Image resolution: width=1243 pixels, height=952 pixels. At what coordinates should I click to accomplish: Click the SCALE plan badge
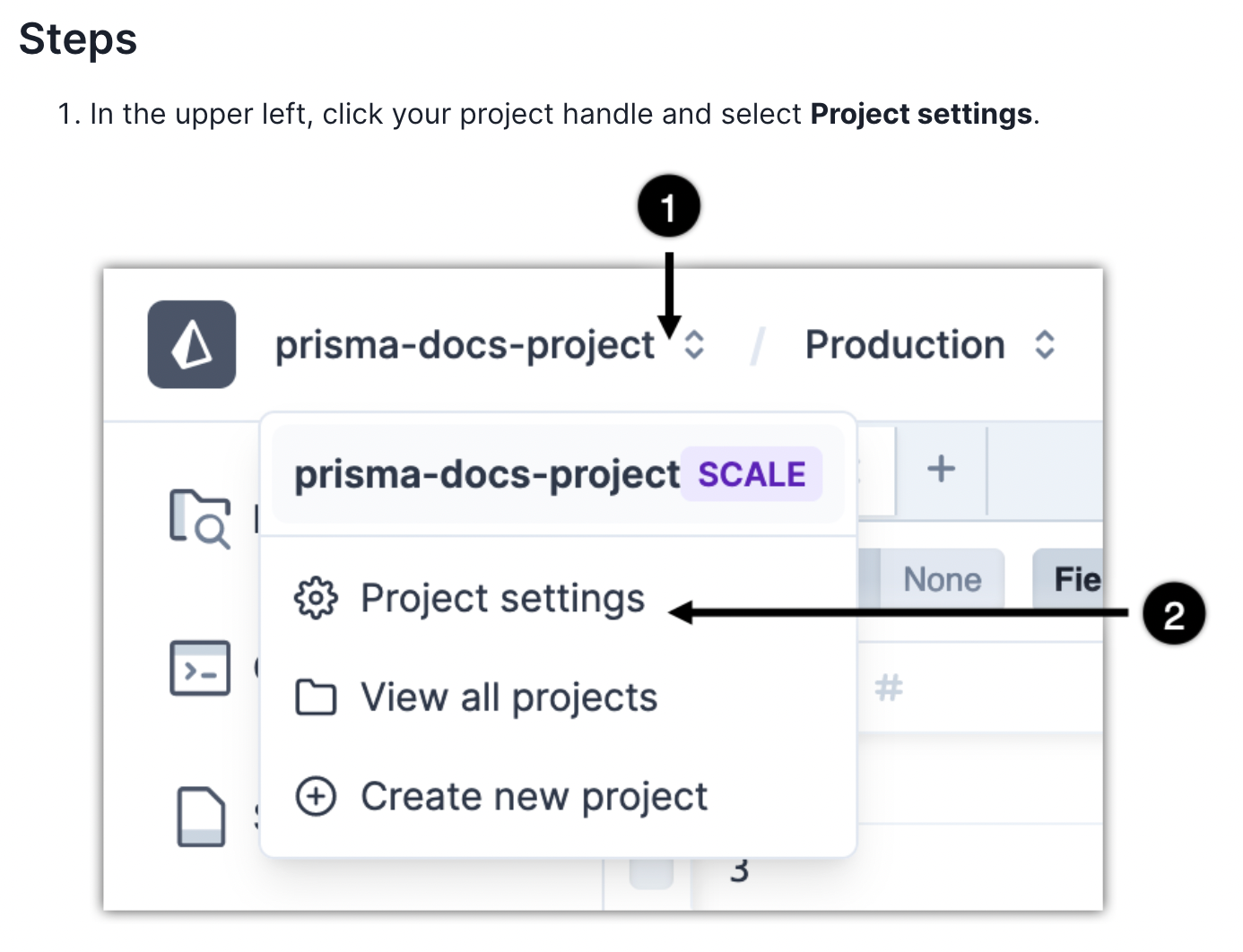752,474
